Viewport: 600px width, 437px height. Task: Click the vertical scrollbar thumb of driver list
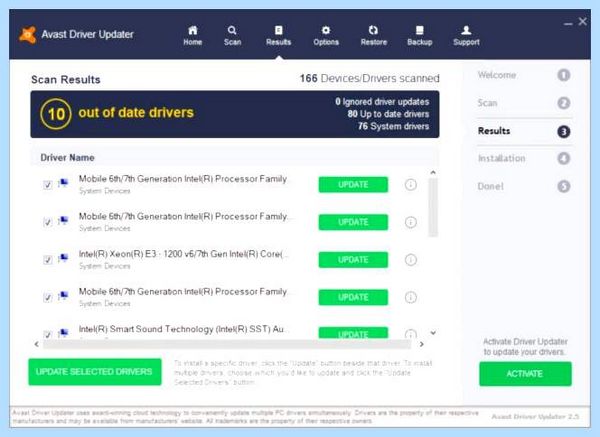433,207
